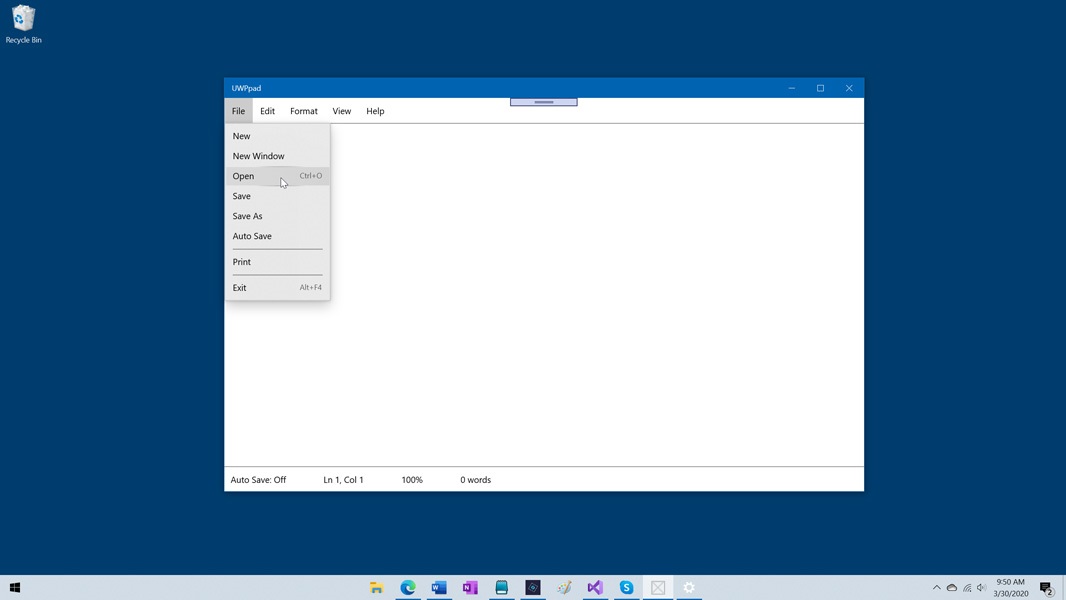
Task: Open Skype from the taskbar
Action: (x=626, y=588)
